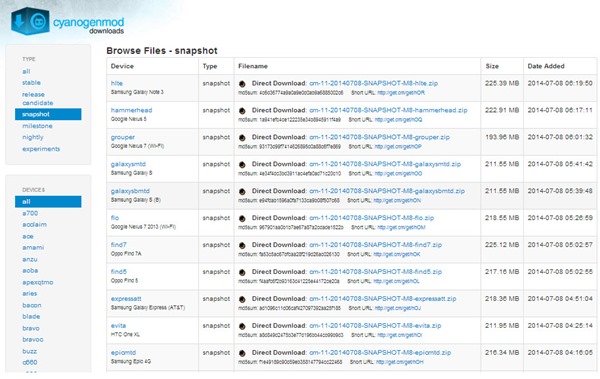Image resolution: width=600 pixels, height=379 pixels.
Task: Open the hlte device link
Action: (117, 83)
